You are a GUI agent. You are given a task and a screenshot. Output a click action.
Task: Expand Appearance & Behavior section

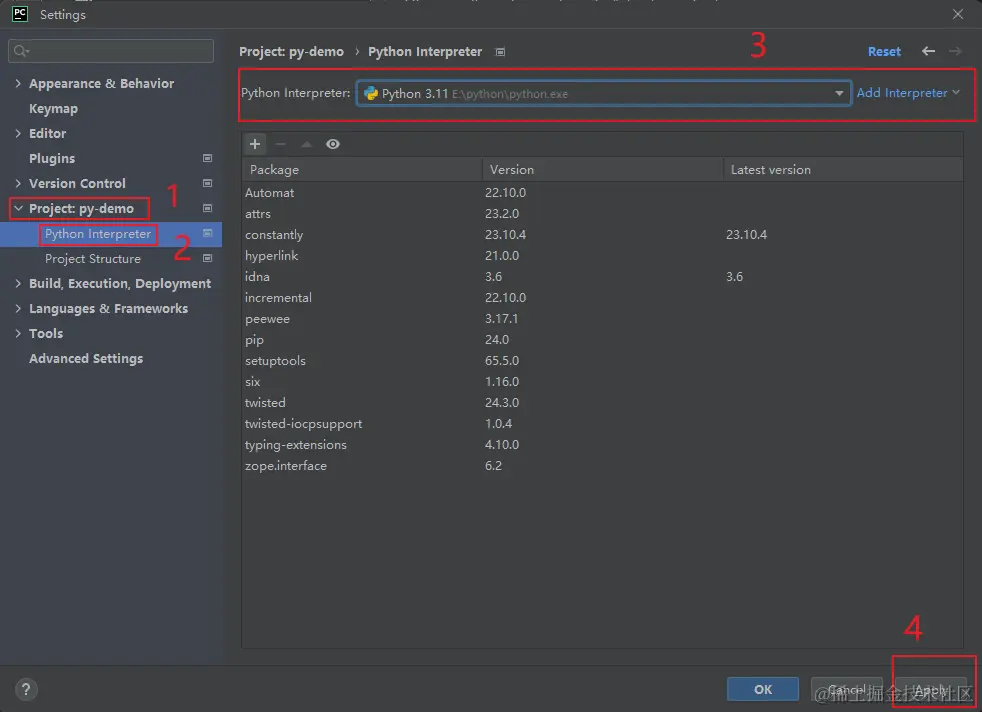tap(18, 83)
